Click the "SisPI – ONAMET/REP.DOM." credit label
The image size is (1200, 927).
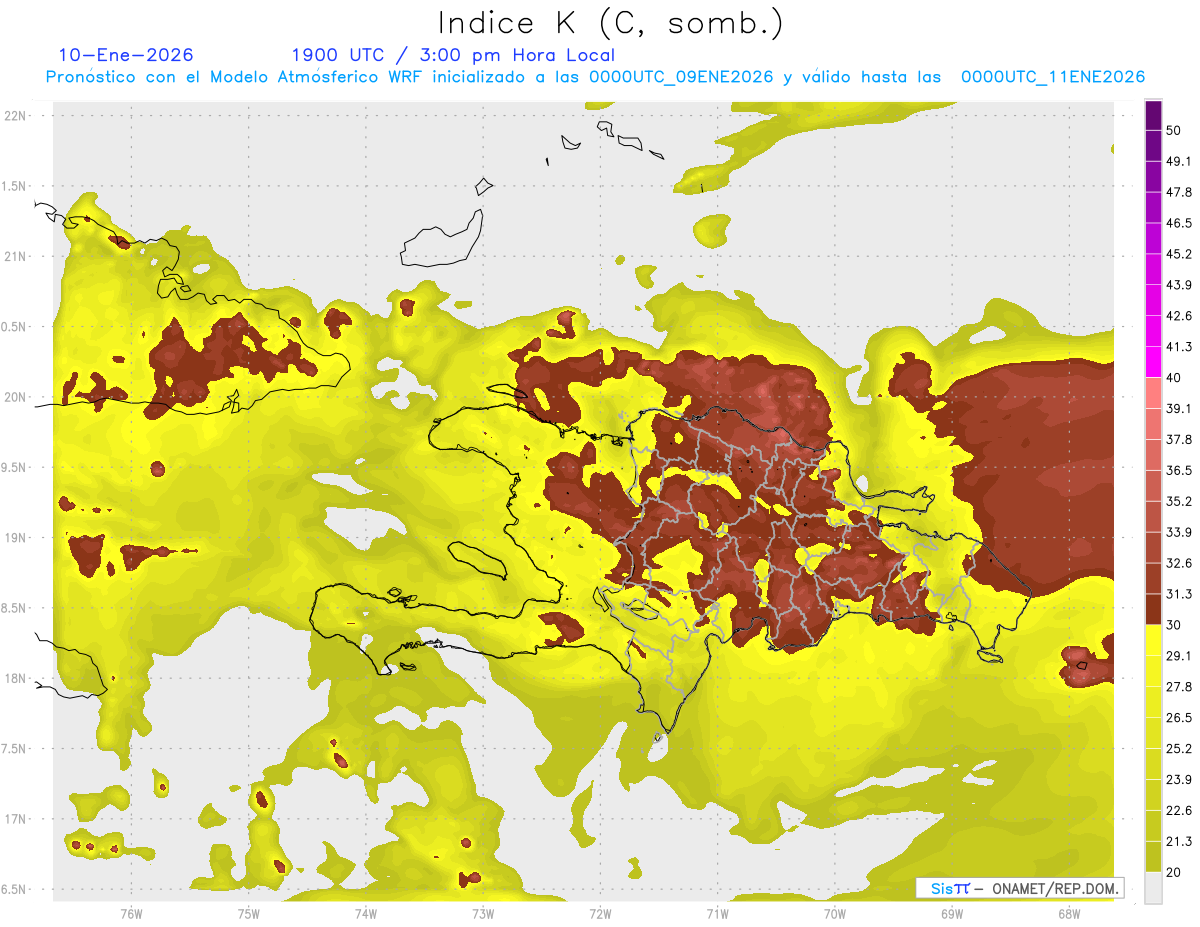tap(1019, 888)
